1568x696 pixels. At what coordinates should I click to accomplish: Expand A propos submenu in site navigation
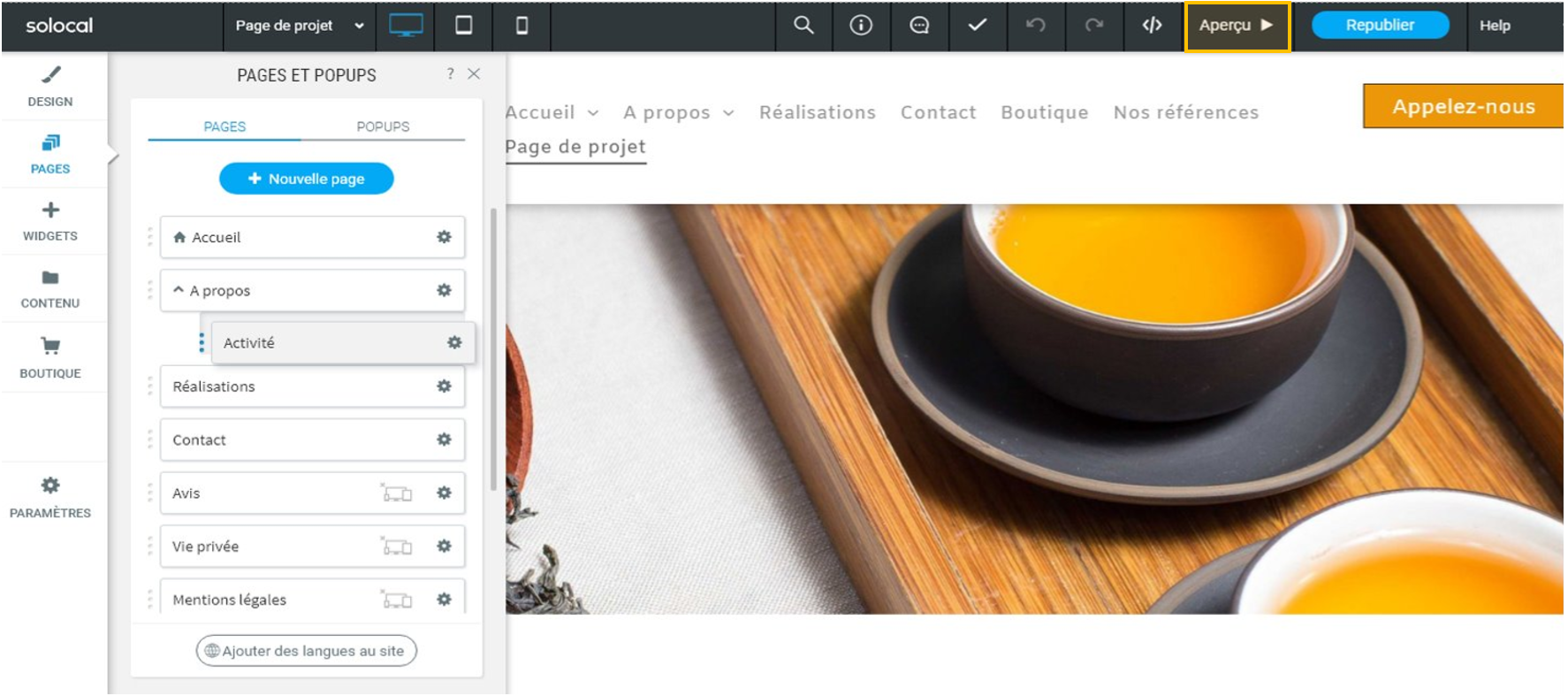click(728, 113)
